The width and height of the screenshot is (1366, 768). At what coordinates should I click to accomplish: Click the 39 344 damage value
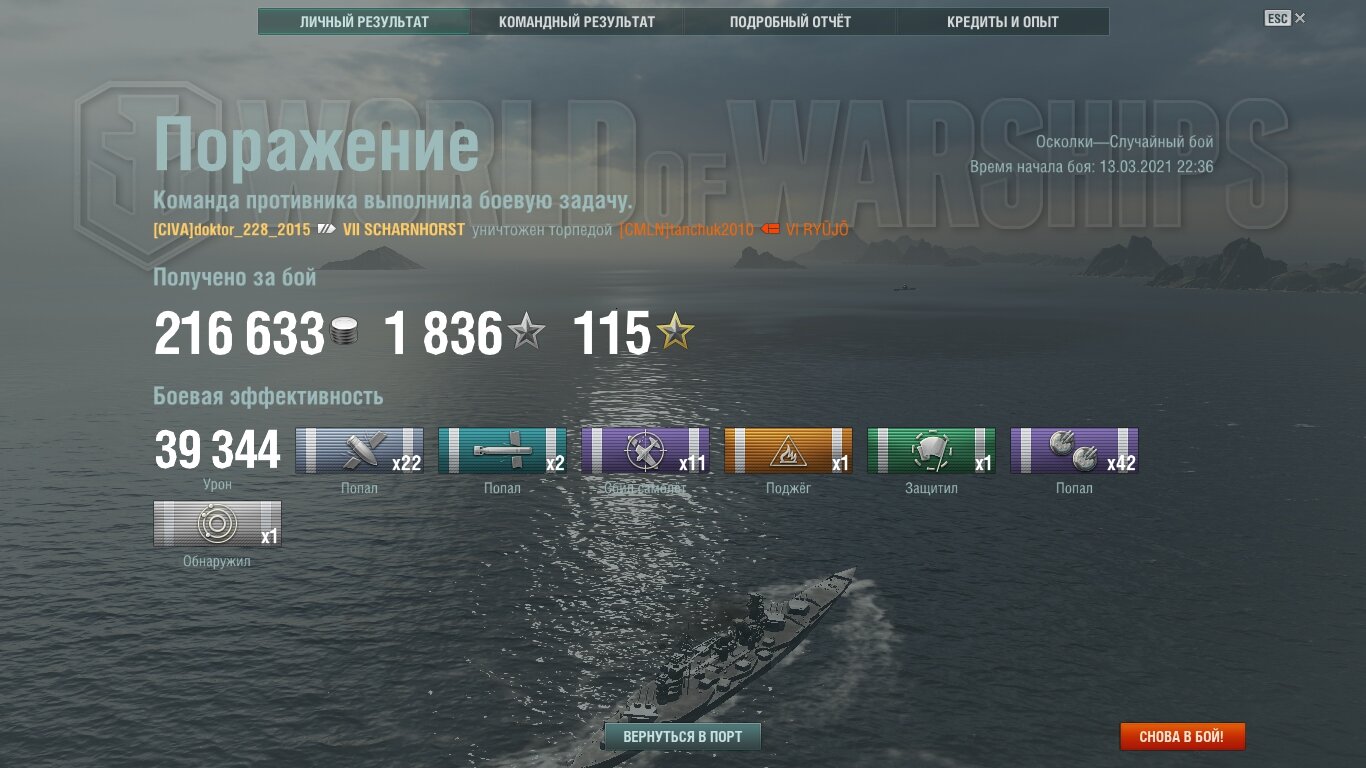click(x=217, y=451)
